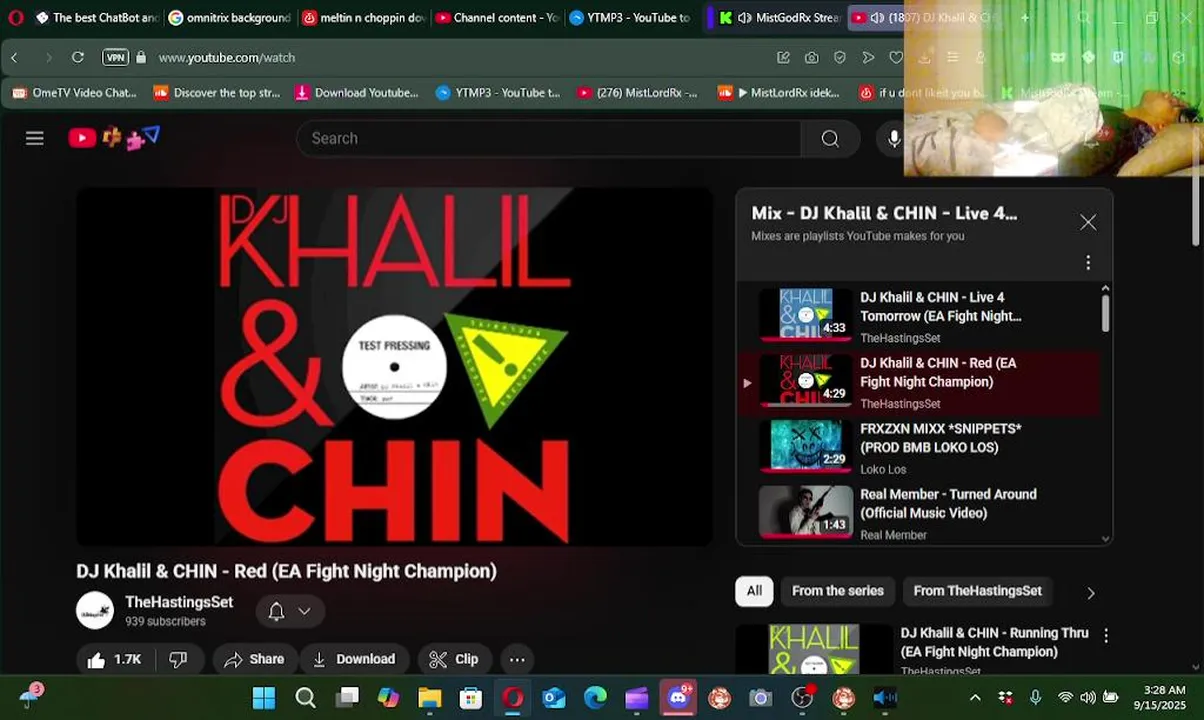Viewport: 1204px width, 720px height.
Task: Click the main video player artwork
Action: pyautogui.click(x=394, y=367)
